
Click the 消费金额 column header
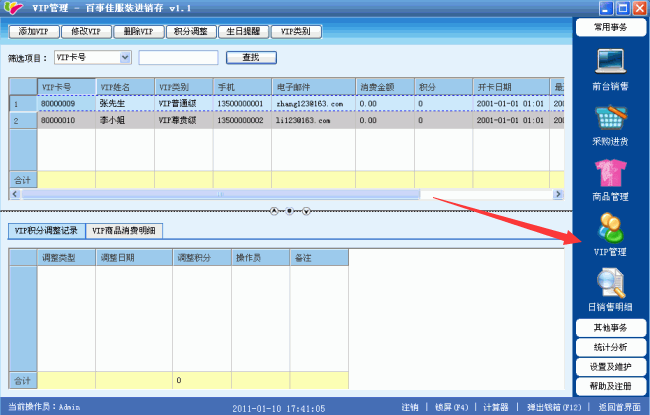(385, 87)
